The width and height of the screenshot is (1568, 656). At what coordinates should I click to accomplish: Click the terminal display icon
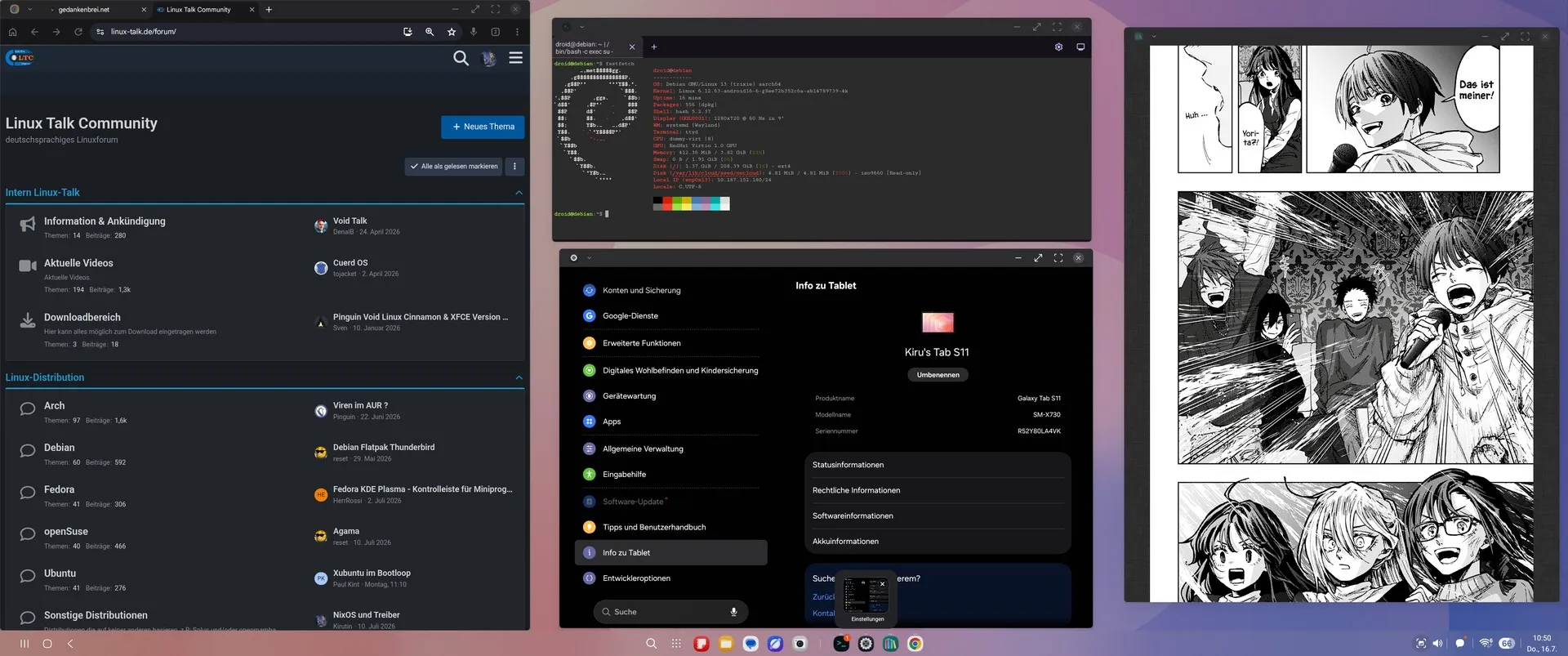point(1080,47)
